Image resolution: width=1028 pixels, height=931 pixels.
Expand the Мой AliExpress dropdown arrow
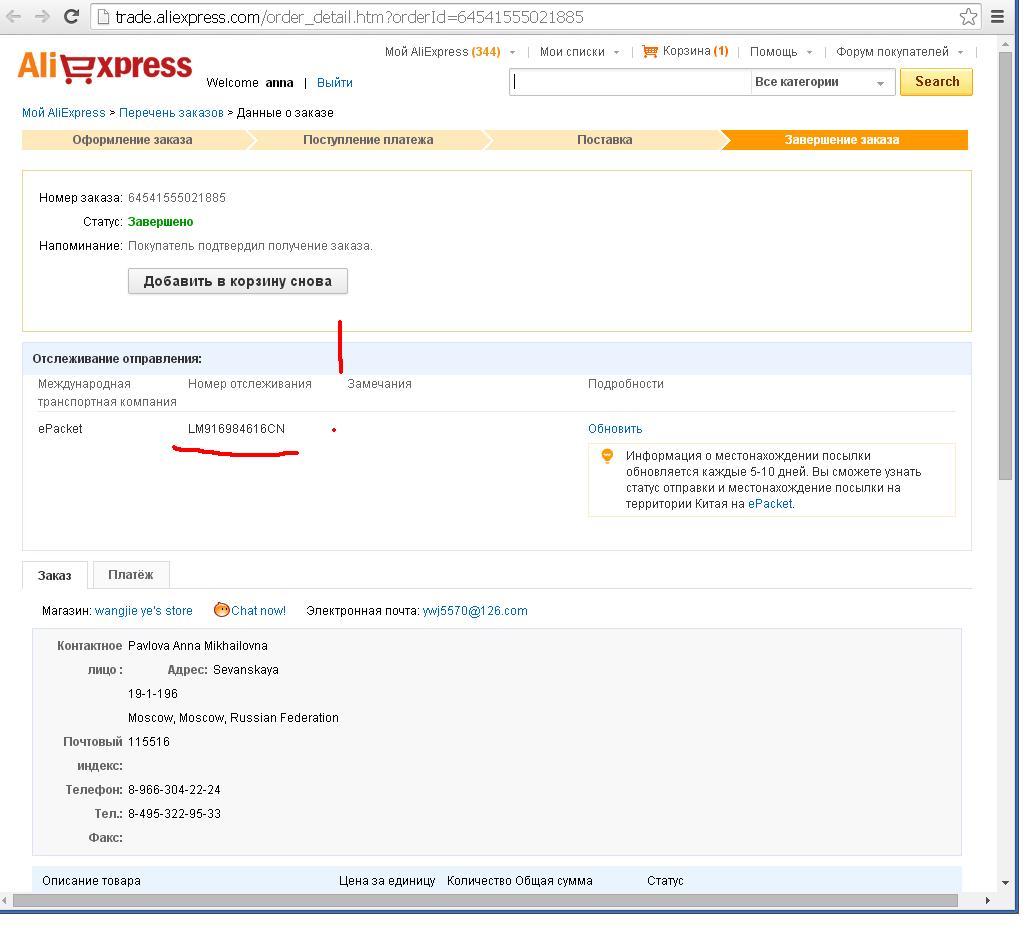[513, 52]
